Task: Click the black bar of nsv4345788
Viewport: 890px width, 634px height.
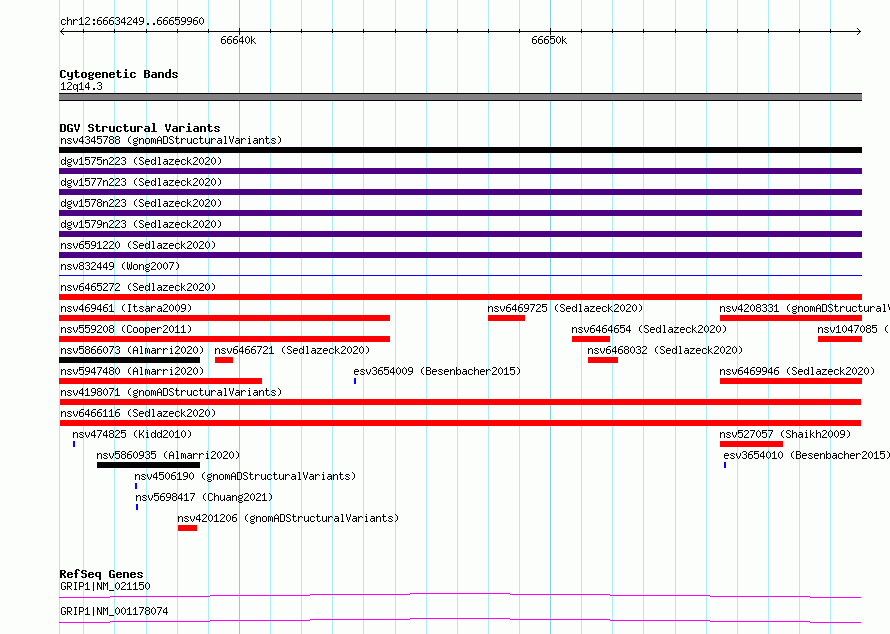Action: (x=460, y=150)
